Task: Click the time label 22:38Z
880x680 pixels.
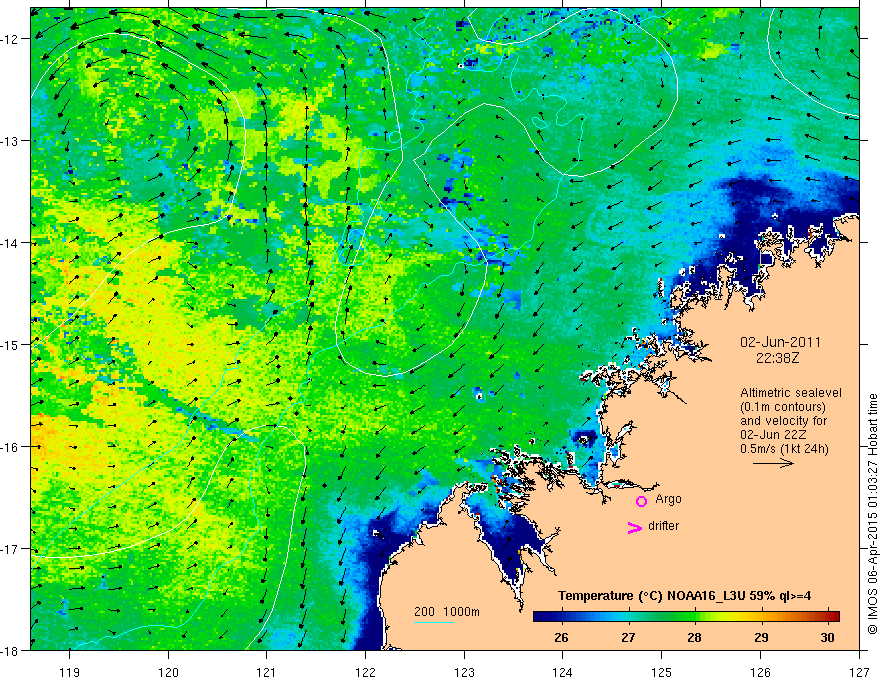Action: (777, 357)
